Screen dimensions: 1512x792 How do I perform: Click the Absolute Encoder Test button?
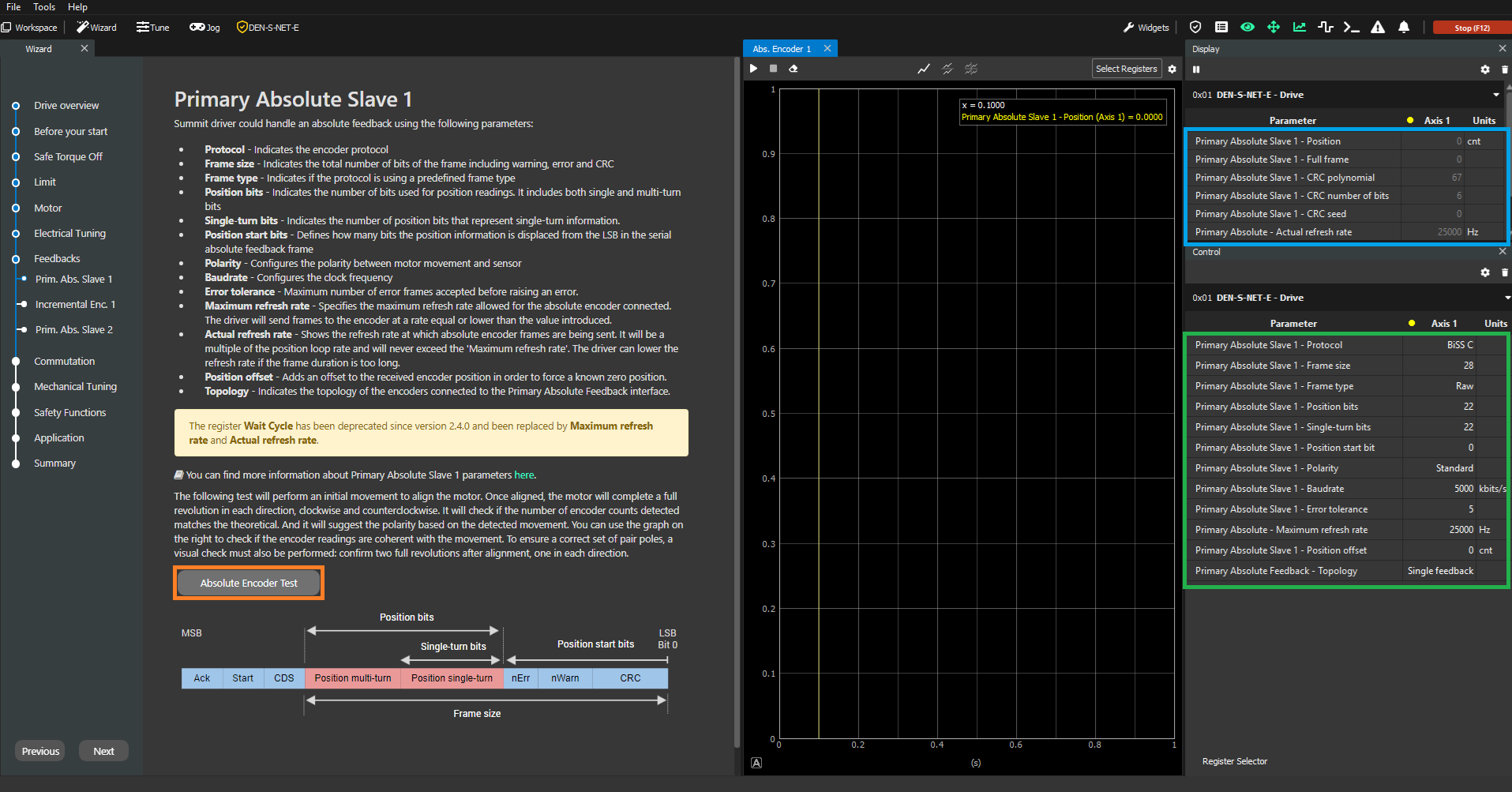point(249,583)
